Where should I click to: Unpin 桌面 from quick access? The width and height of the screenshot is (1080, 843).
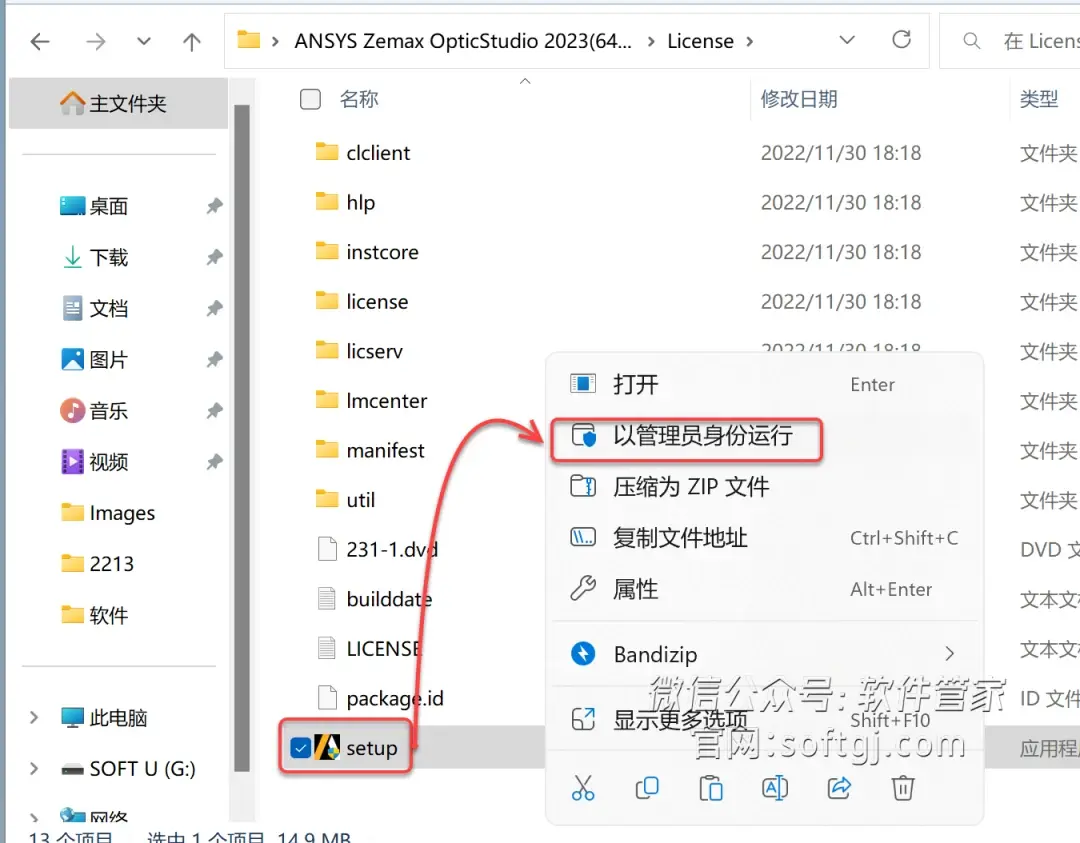pos(214,206)
